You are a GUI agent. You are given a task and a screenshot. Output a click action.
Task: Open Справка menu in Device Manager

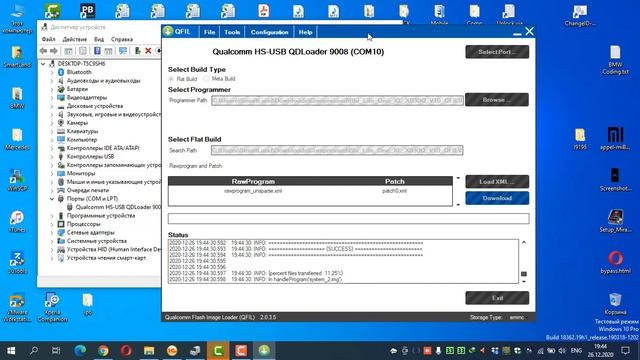click(x=122, y=39)
